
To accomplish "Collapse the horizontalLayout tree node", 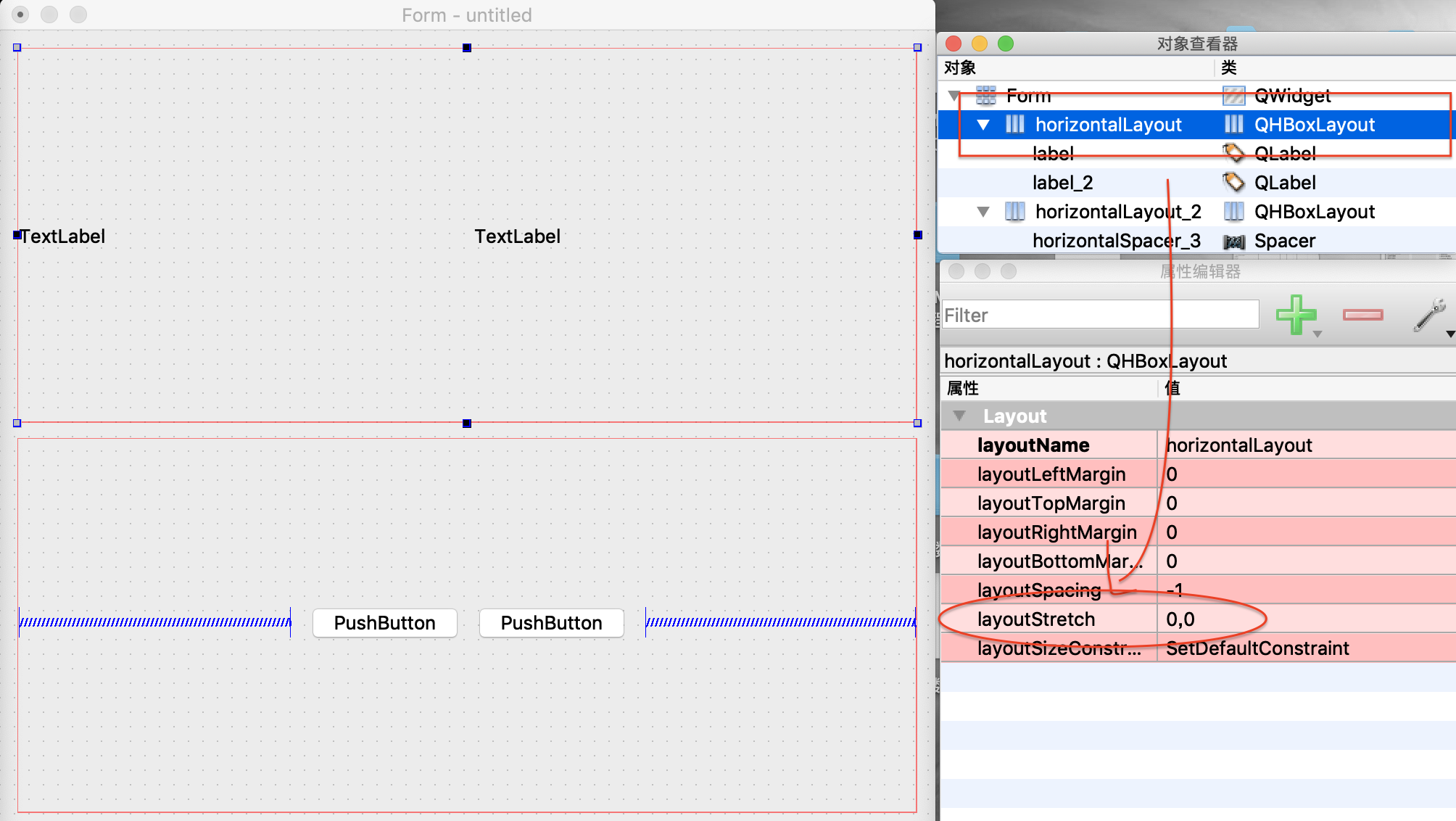I will (x=983, y=125).
